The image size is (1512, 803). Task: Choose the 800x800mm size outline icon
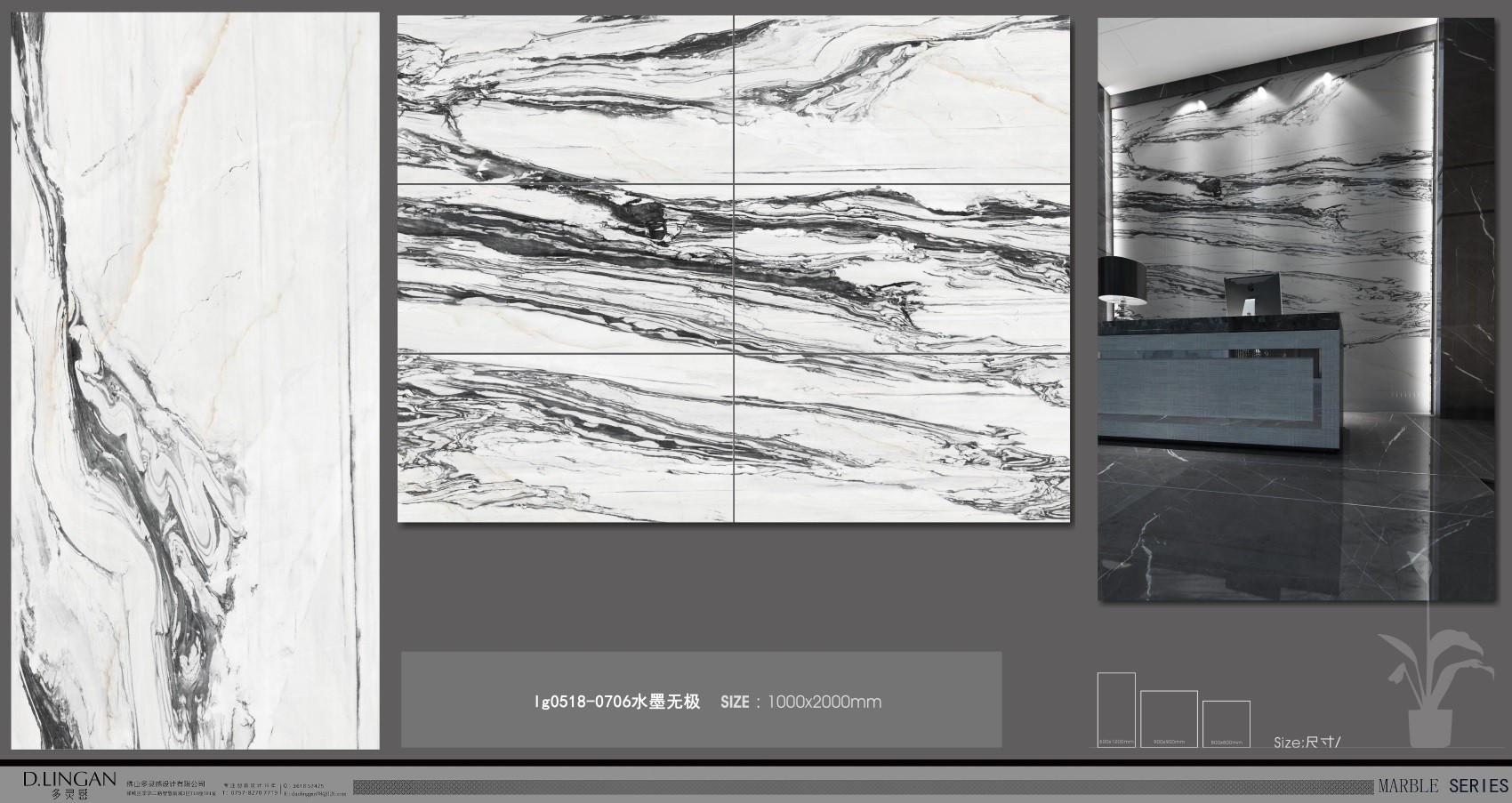1226,724
